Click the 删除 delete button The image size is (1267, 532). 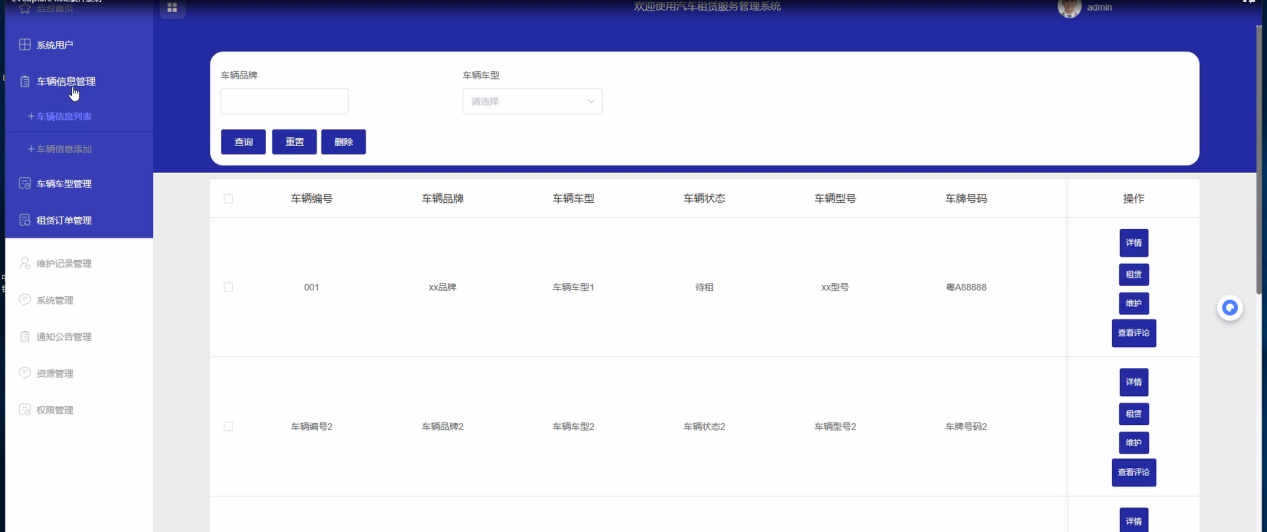(344, 142)
